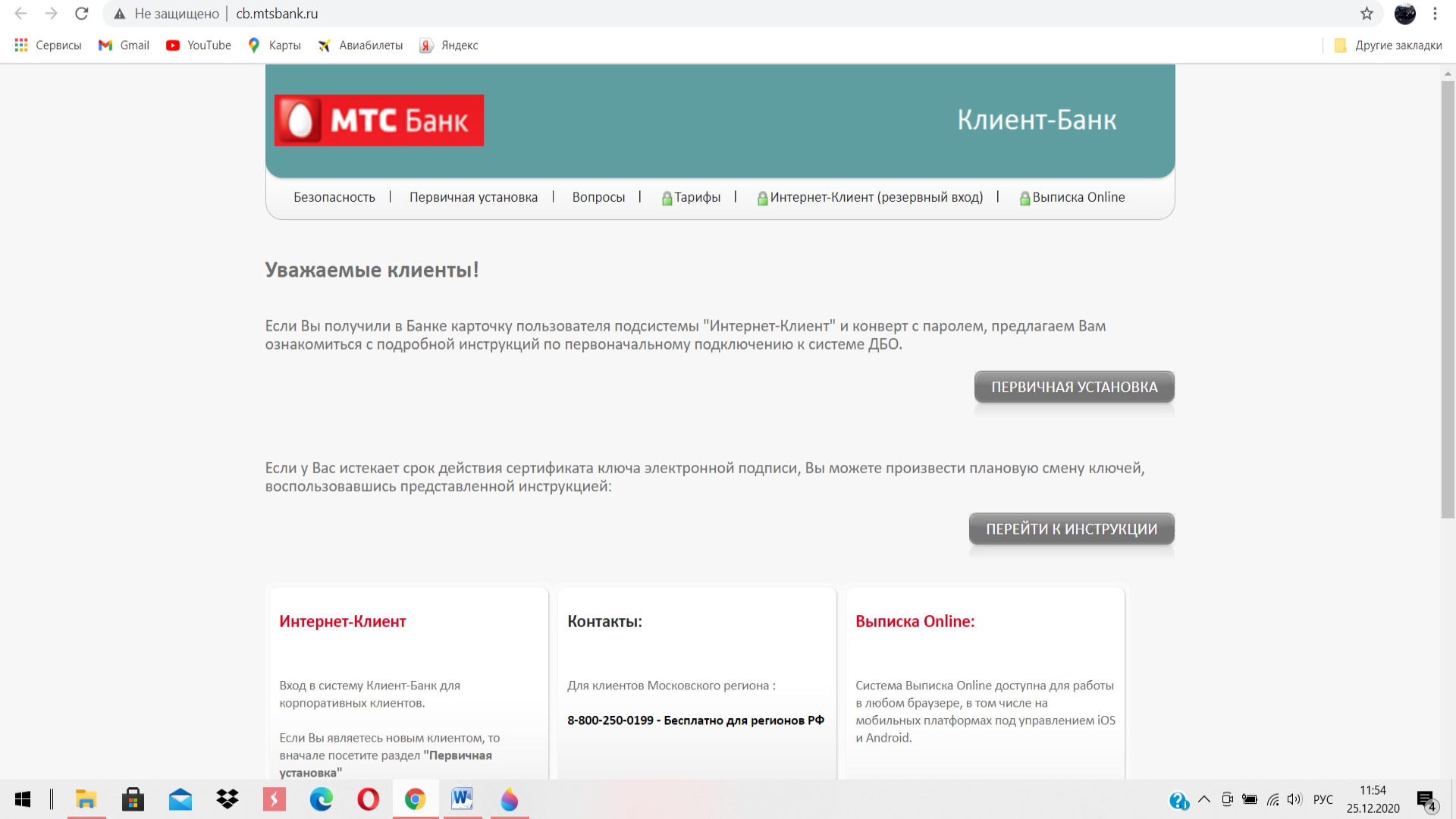This screenshot has width=1456, height=819.
Task: Click the ПЕРЕЙТИ К ИНСТРУКЦИИ button
Action: 1072,529
